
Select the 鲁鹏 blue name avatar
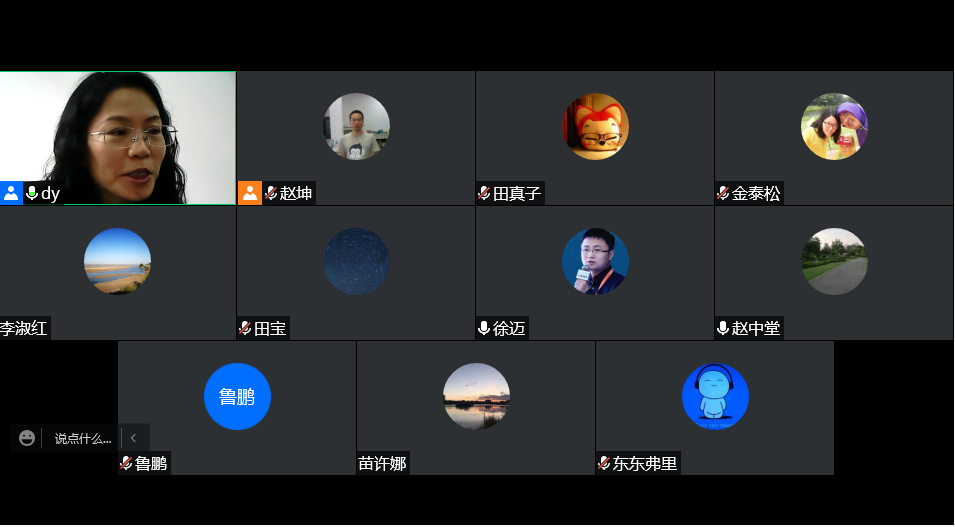pyautogui.click(x=238, y=397)
